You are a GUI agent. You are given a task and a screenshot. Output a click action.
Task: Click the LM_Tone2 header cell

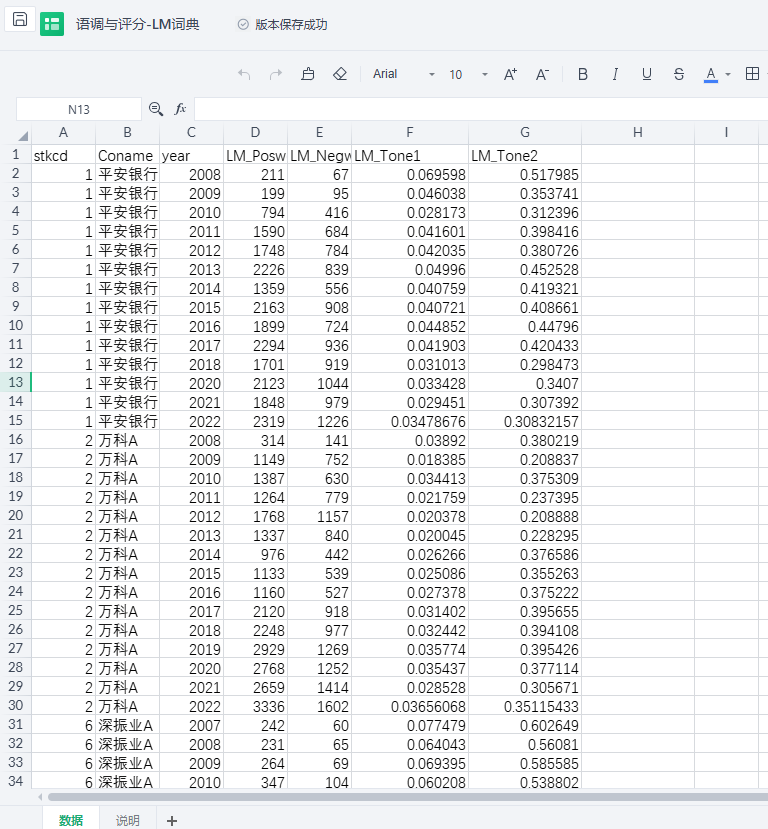[525, 155]
